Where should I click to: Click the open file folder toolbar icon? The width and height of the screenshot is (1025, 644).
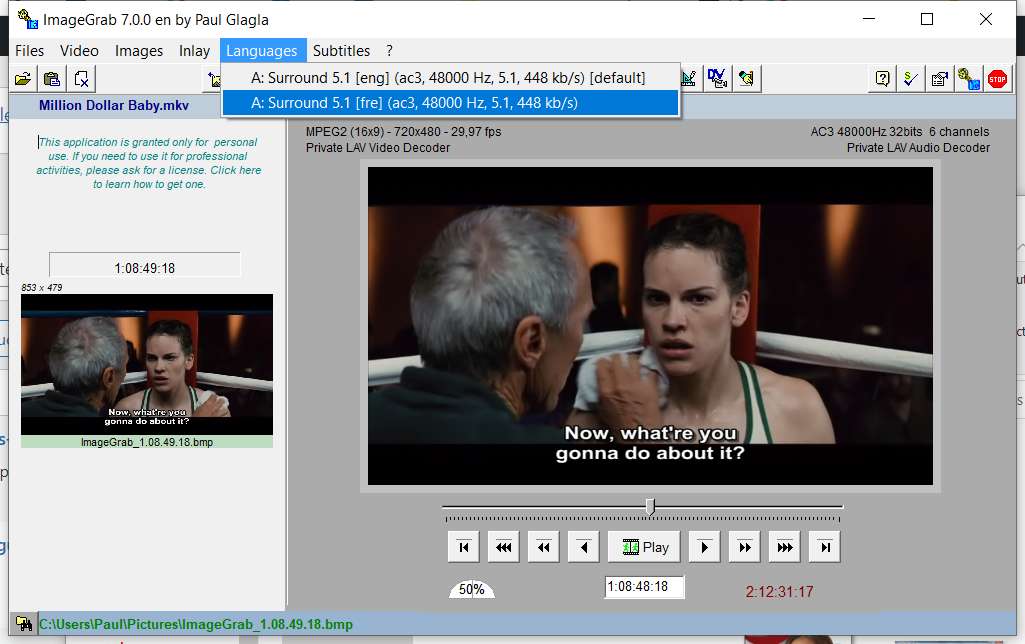[x=23, y=79]
